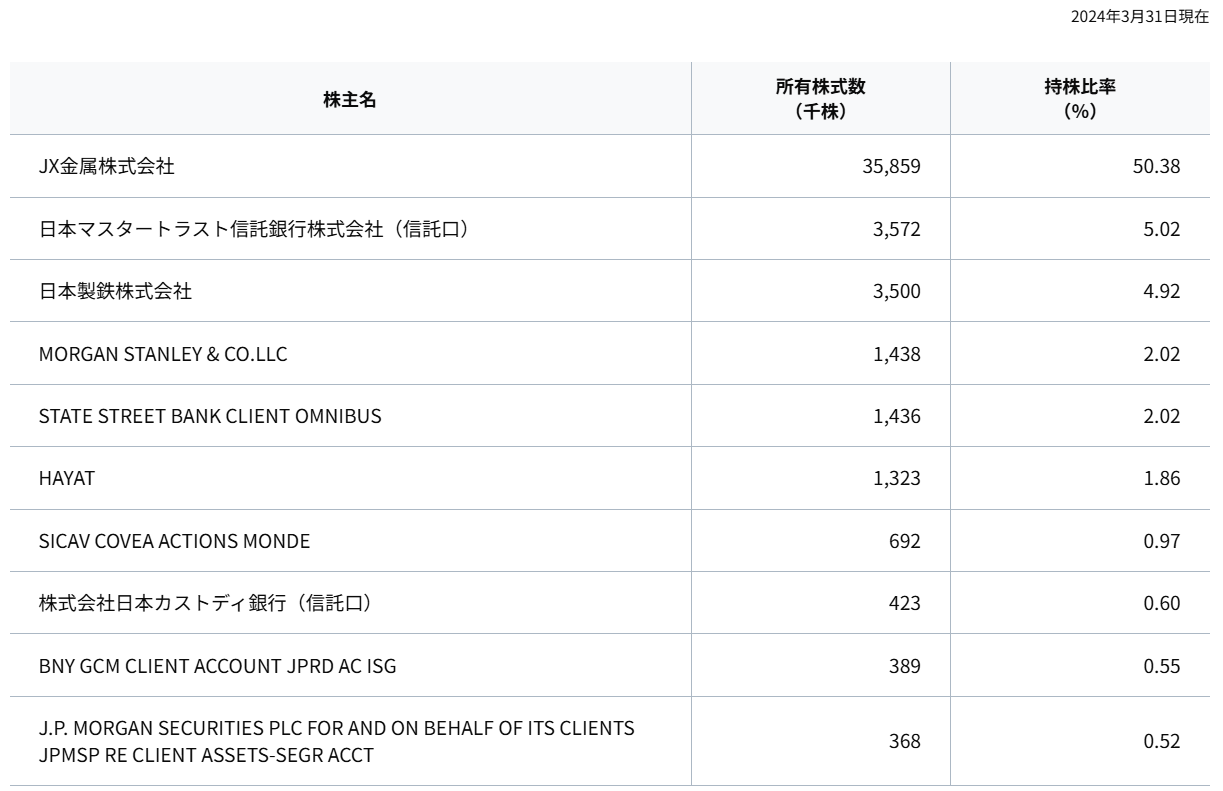Click the 50.38 ownership percentage

coord(1156,167)
